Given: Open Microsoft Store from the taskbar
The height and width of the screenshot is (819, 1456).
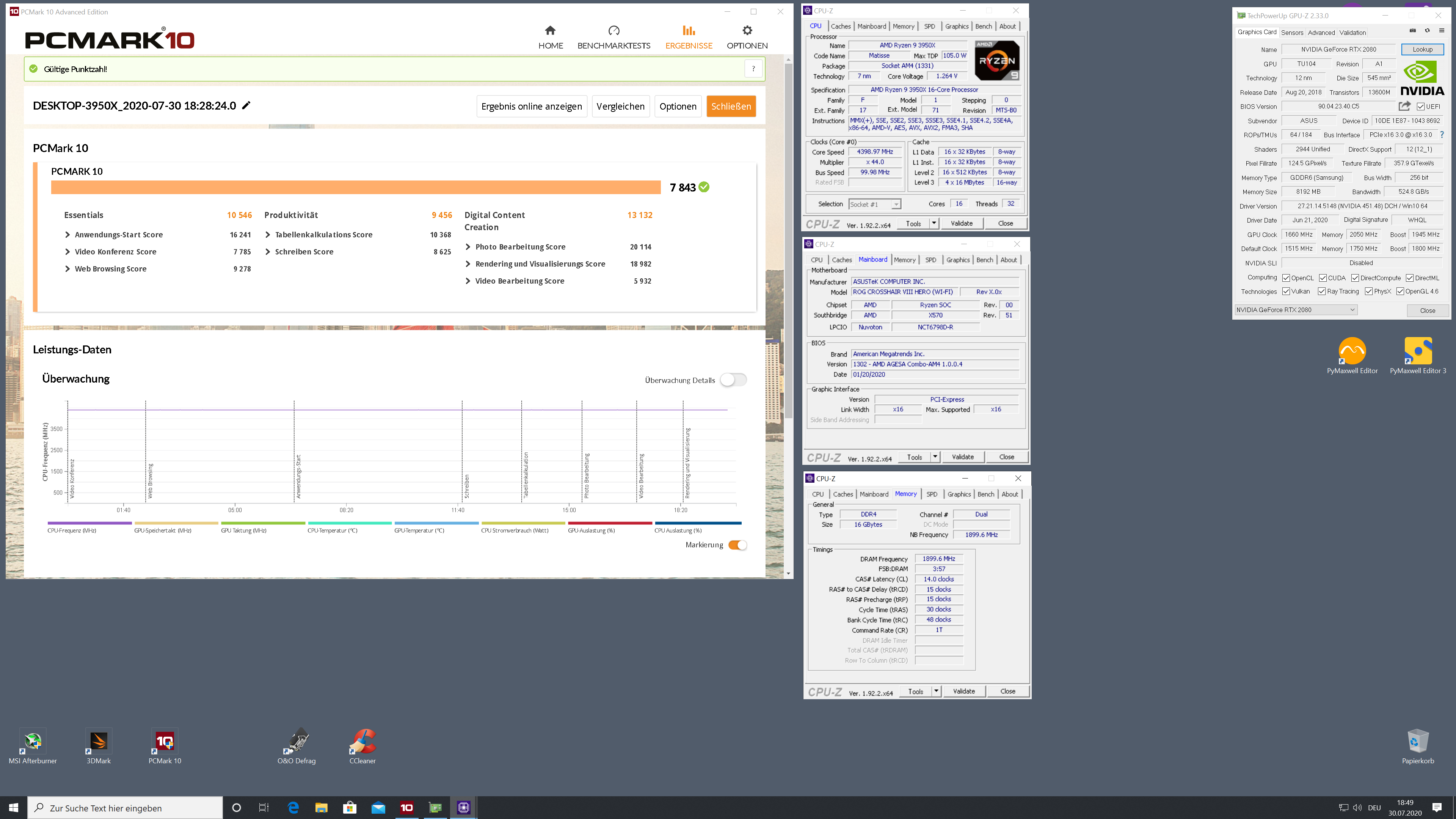Looking at the screenshot, I should [x=350, y=808].
